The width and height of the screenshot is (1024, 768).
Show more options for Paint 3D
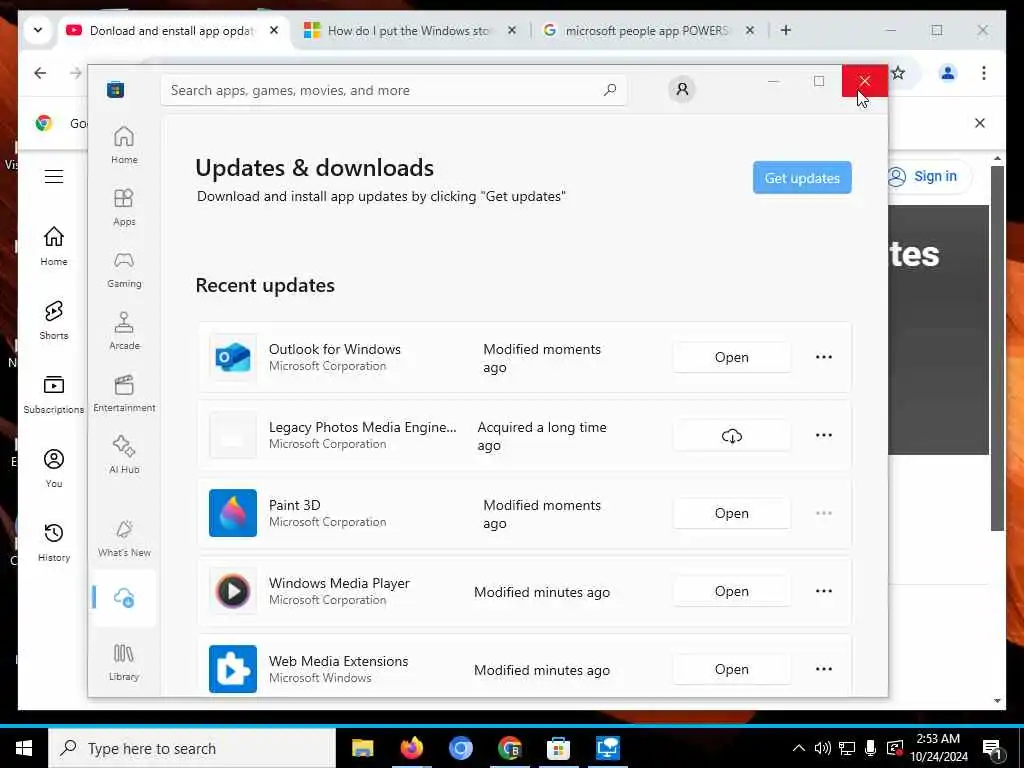pyautogui.click(x=824, y=513)
